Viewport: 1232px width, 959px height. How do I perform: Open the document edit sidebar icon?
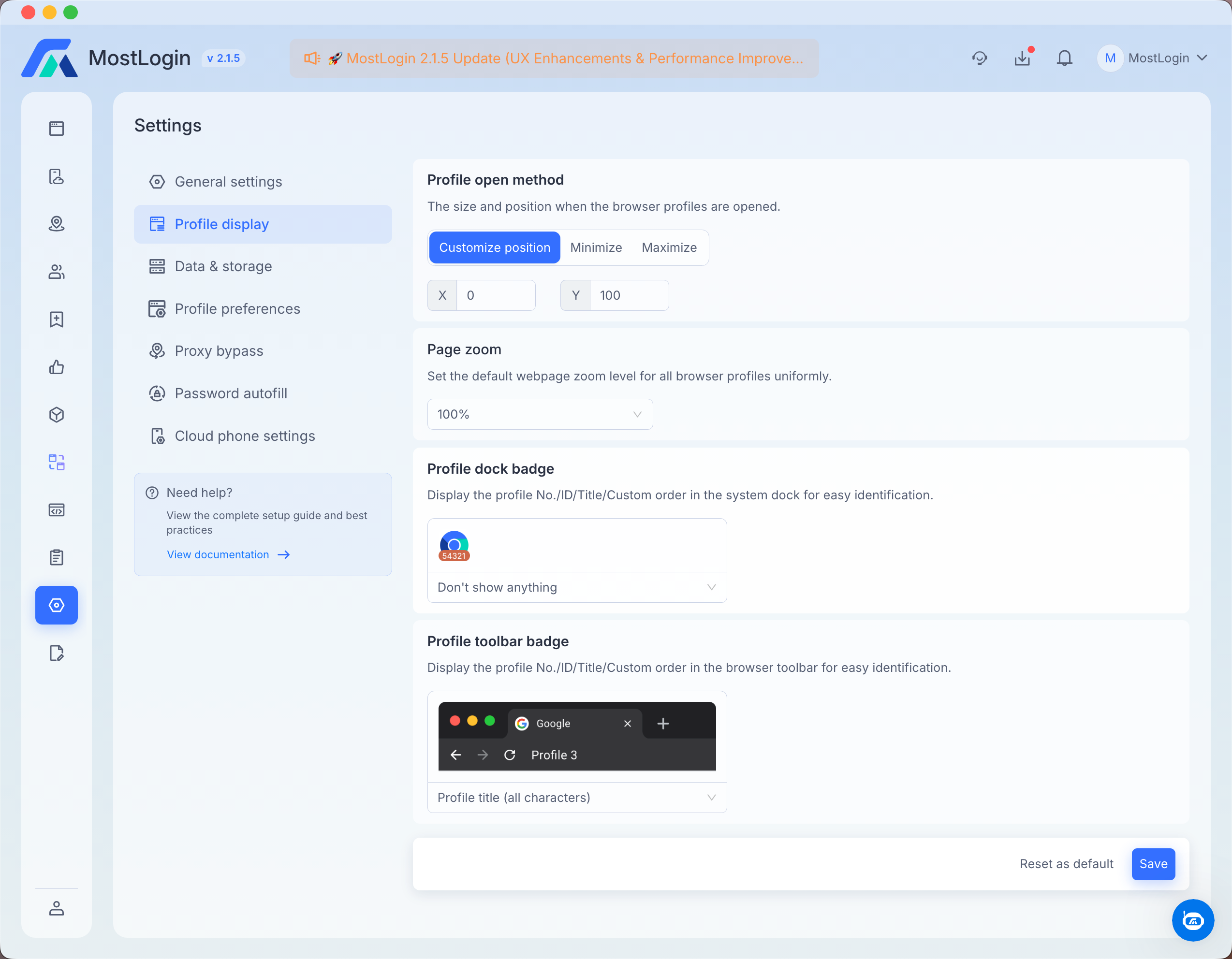click(57, 653)
